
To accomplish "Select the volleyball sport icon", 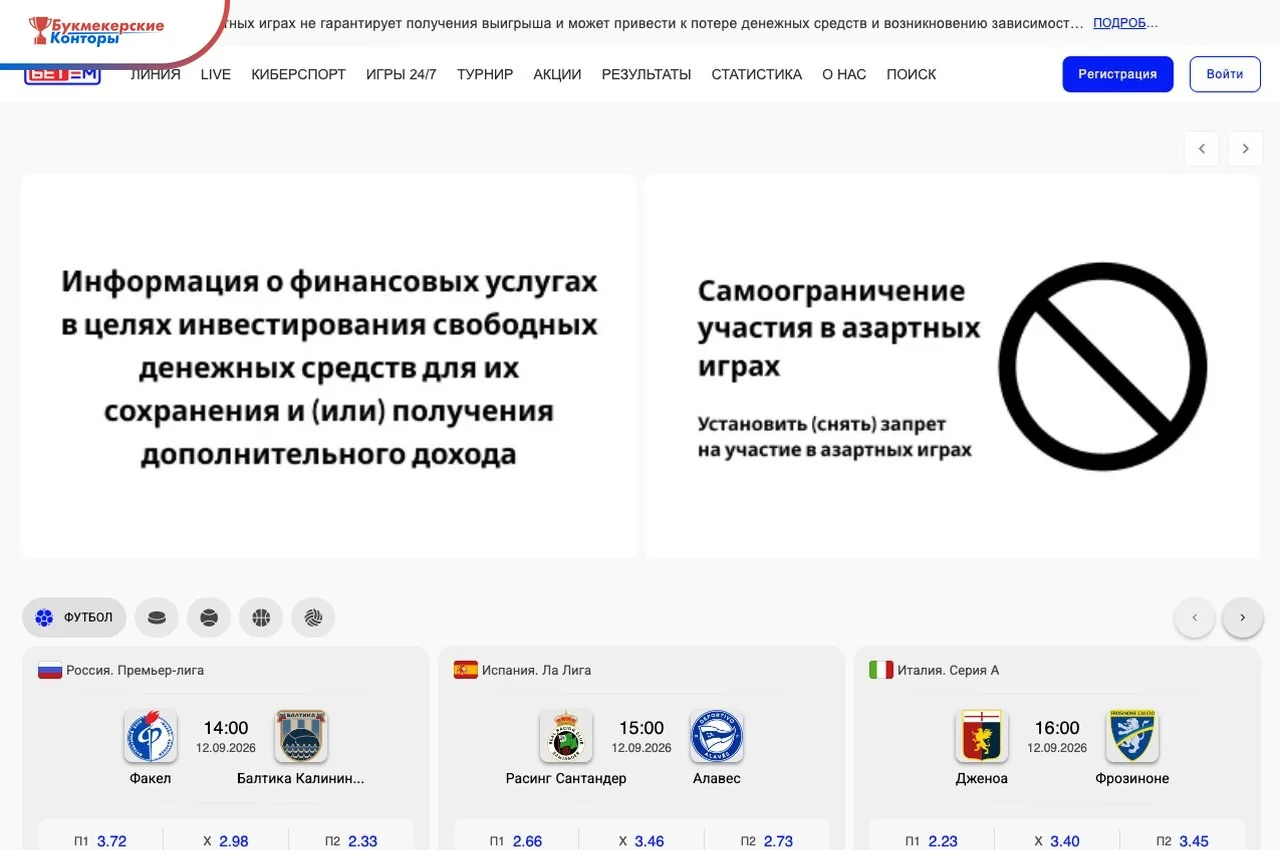I will click(x=313, y=618).
